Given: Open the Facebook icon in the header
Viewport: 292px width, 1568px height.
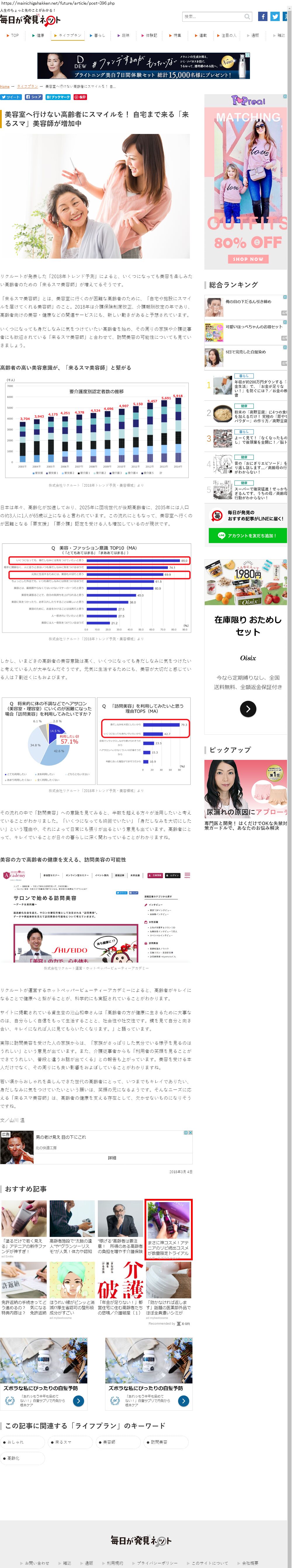Looking at the screenshot, I should [262, 16].
